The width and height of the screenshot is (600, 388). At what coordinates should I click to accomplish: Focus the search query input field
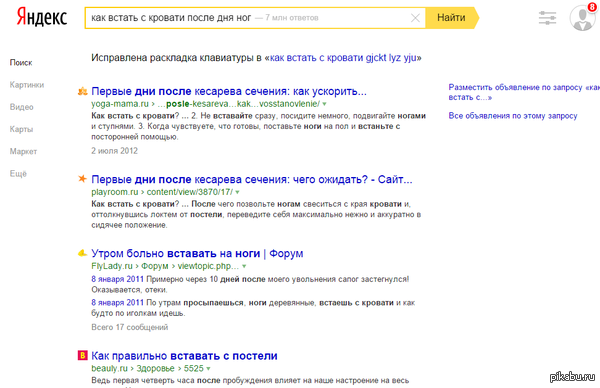pyautogui.click(x=254, y=18)
